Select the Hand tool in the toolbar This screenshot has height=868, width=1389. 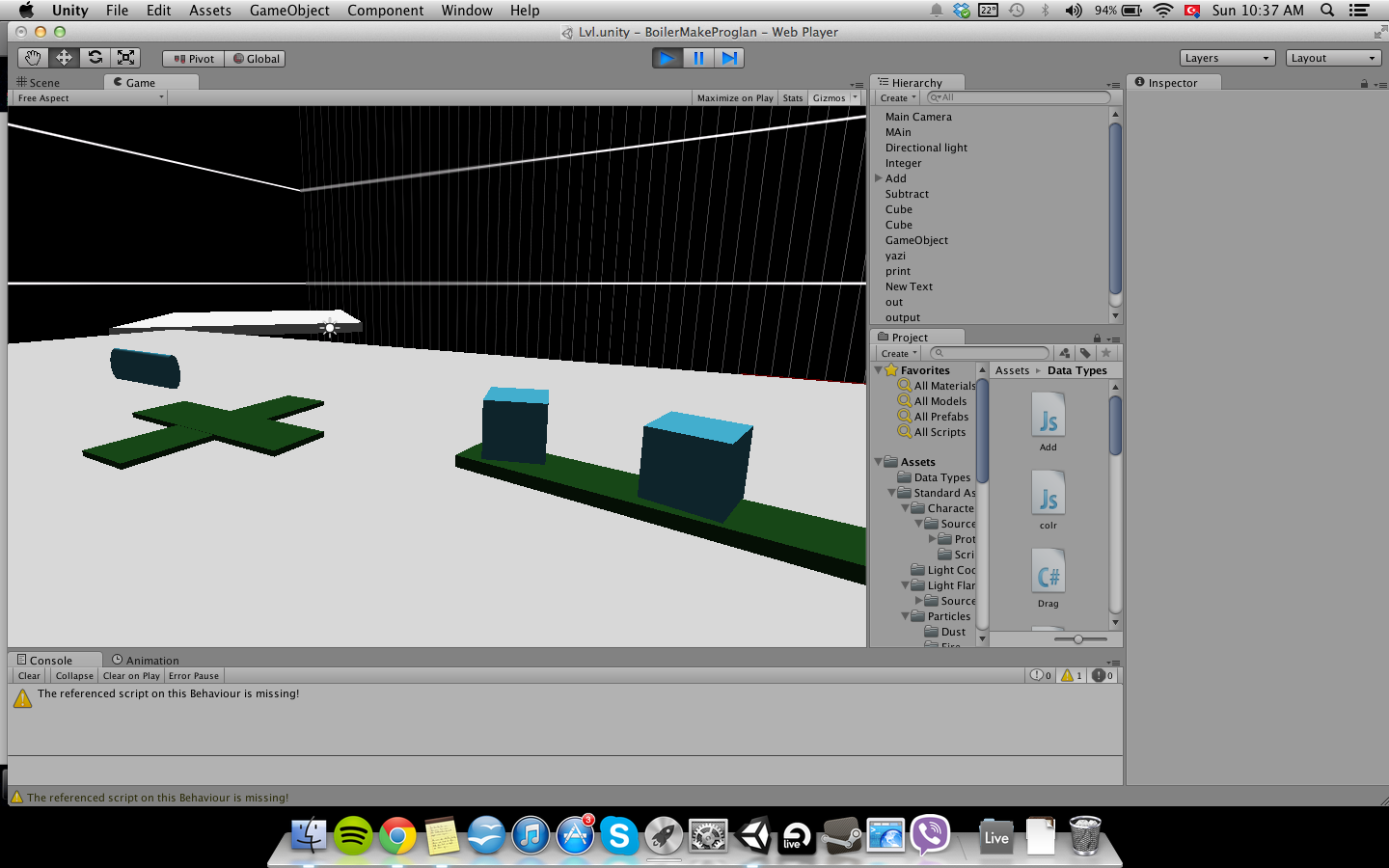pos(33,58)
